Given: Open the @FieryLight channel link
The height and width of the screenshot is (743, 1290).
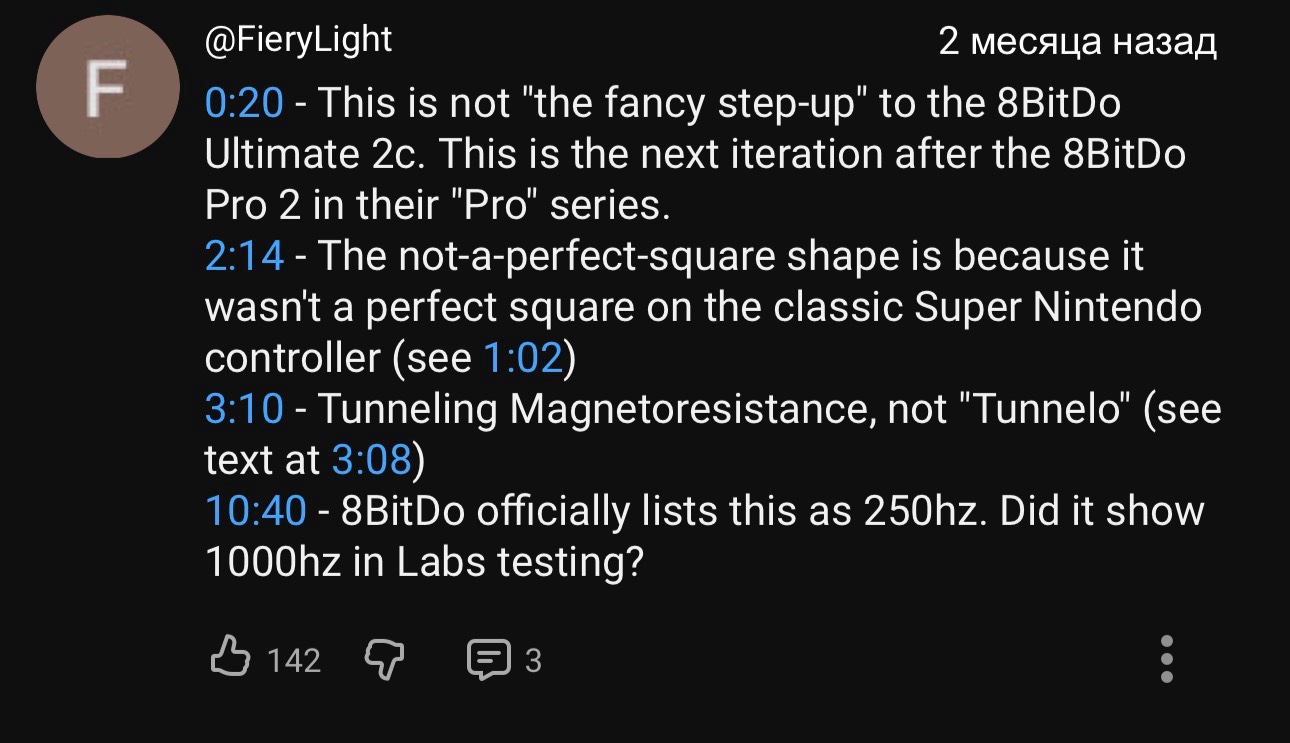Looking at the screenshot, I should (x=298, y=41).
